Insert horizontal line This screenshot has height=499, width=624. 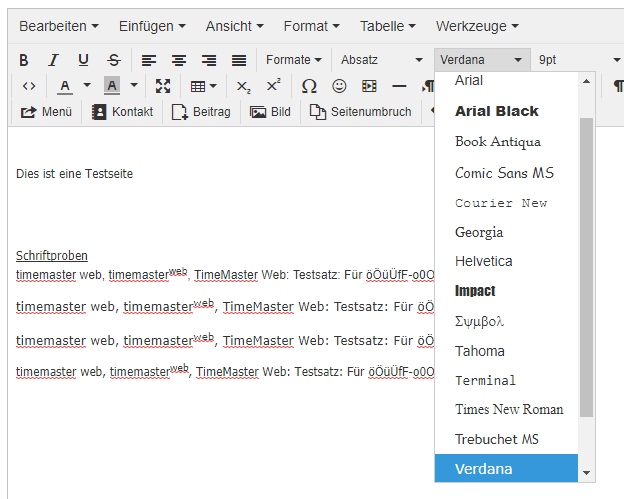(x=399, y=86)
